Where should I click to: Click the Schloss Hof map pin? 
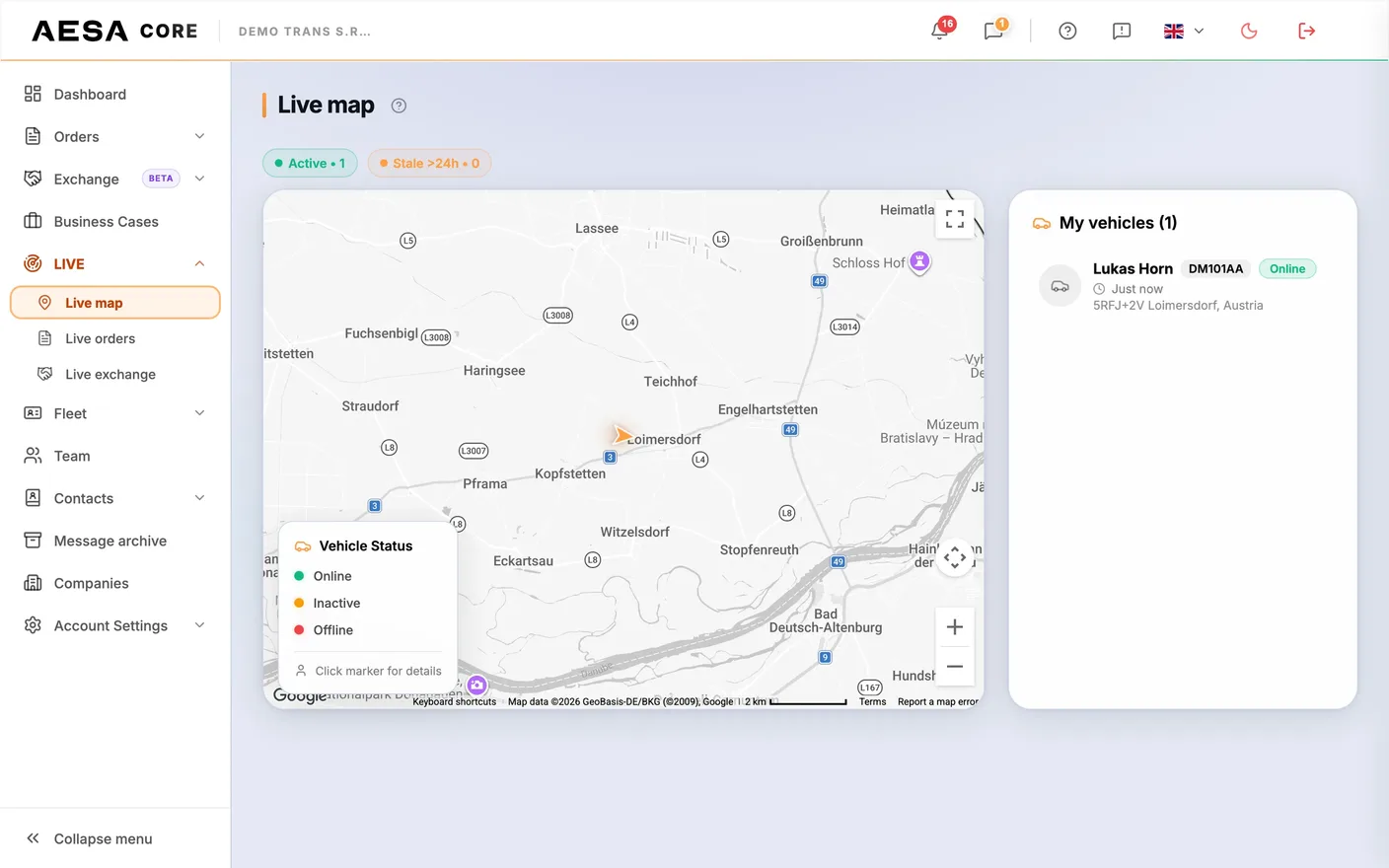(919, 262)
